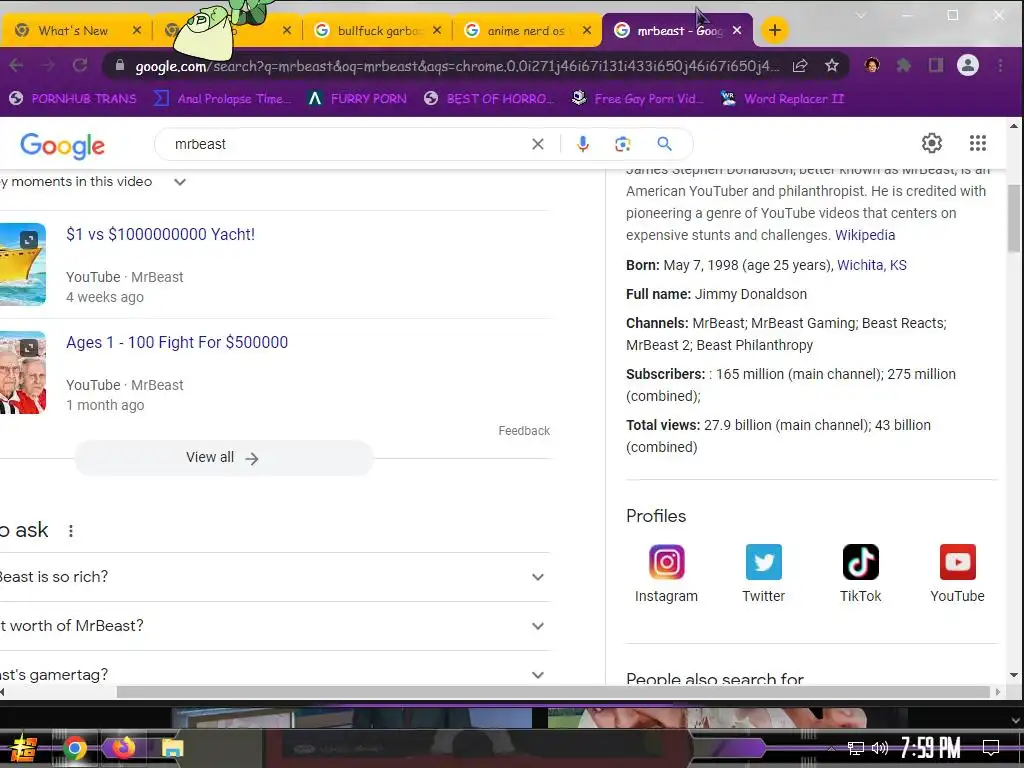Search by image with Google Lens
1024x768 pixels.
tap(623, 144)
